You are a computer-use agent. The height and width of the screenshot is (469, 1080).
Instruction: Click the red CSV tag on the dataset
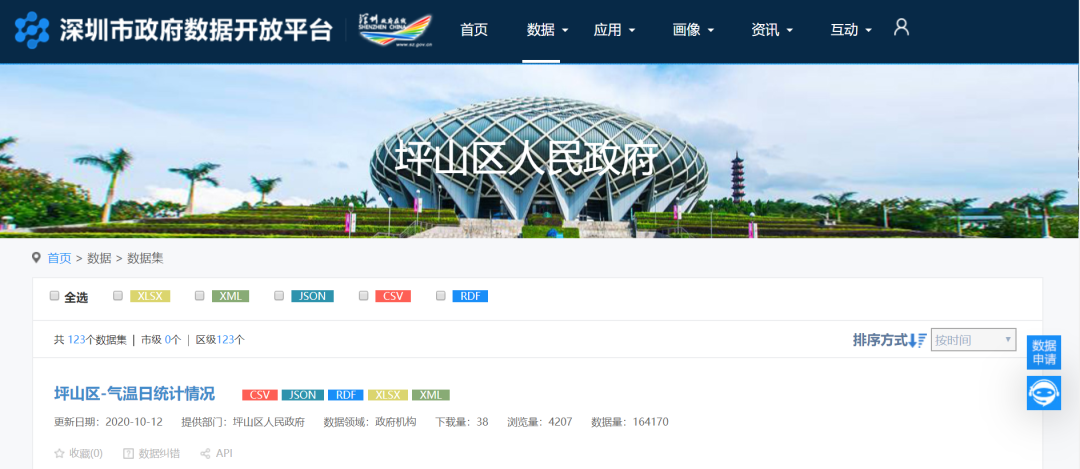(x=260, y=395)
